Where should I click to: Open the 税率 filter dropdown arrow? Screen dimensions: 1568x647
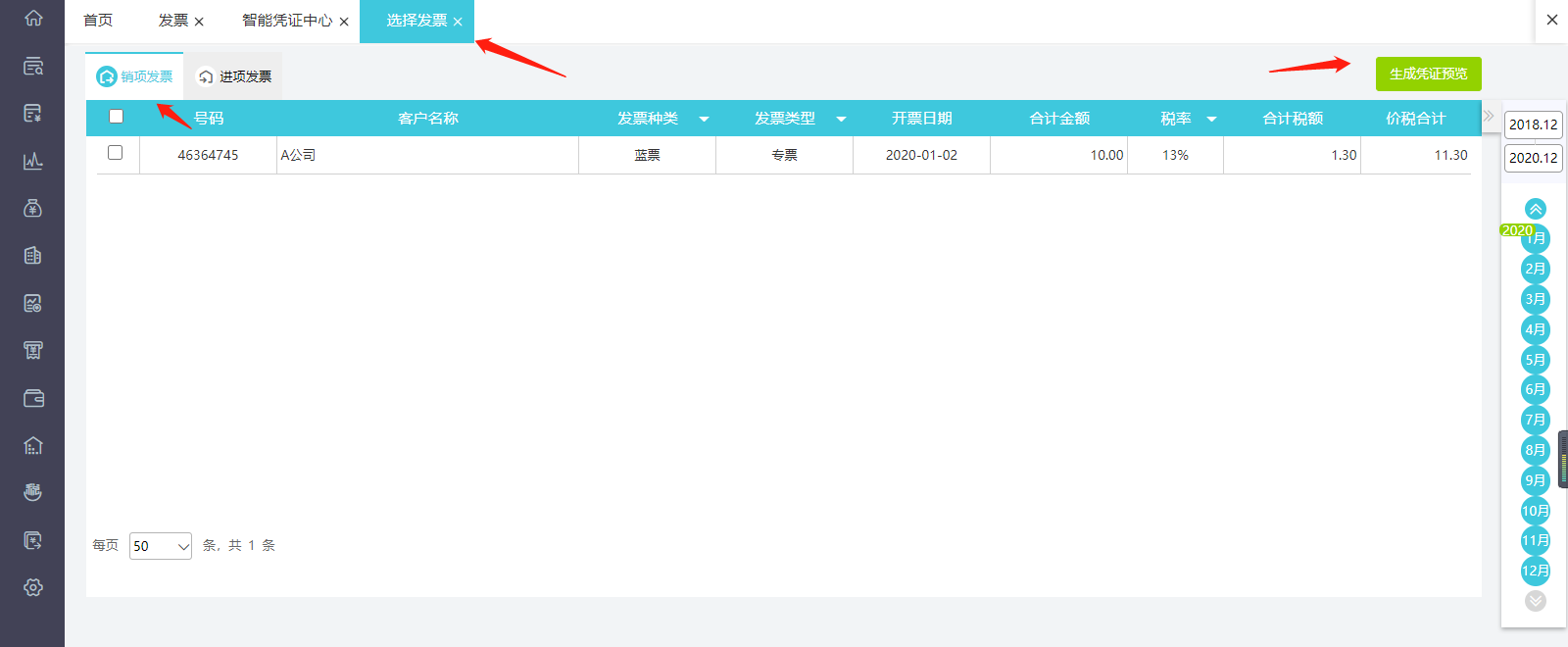pos(1211,120)
